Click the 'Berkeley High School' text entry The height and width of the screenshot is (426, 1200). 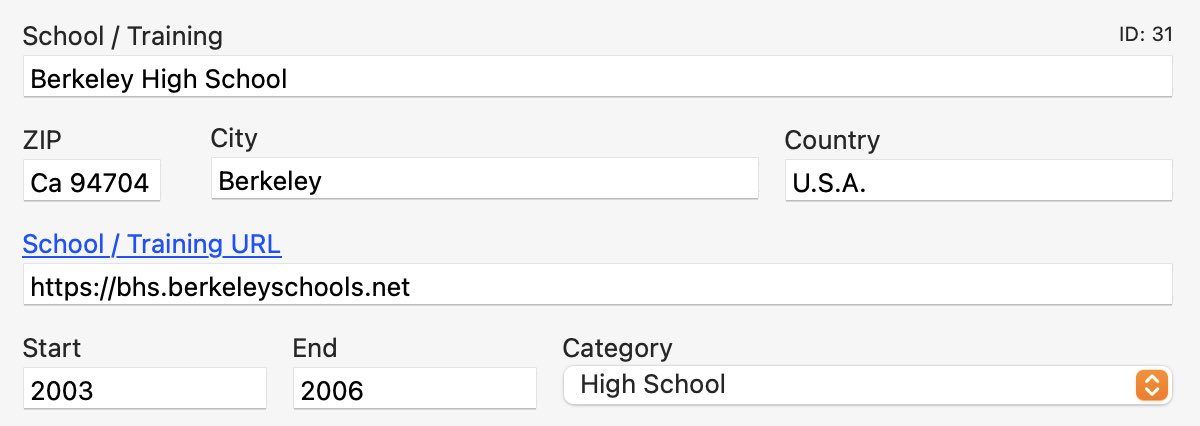coord(159,79)
